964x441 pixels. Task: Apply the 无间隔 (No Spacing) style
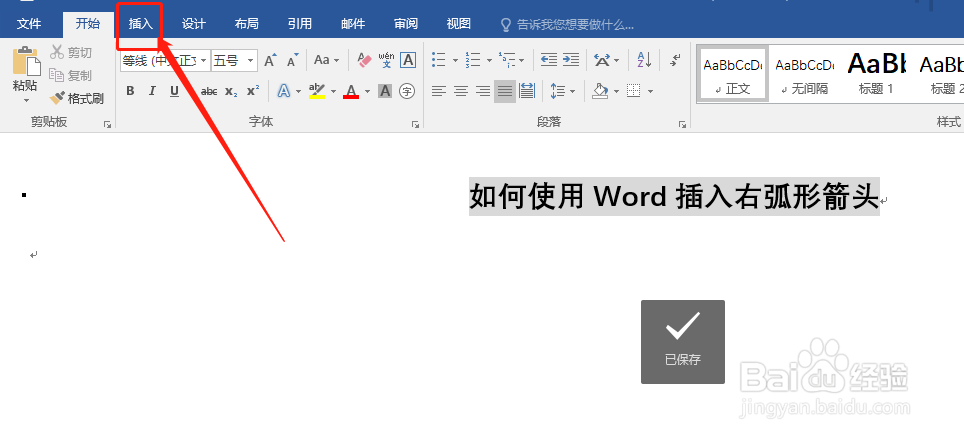(x=804, y=74)
